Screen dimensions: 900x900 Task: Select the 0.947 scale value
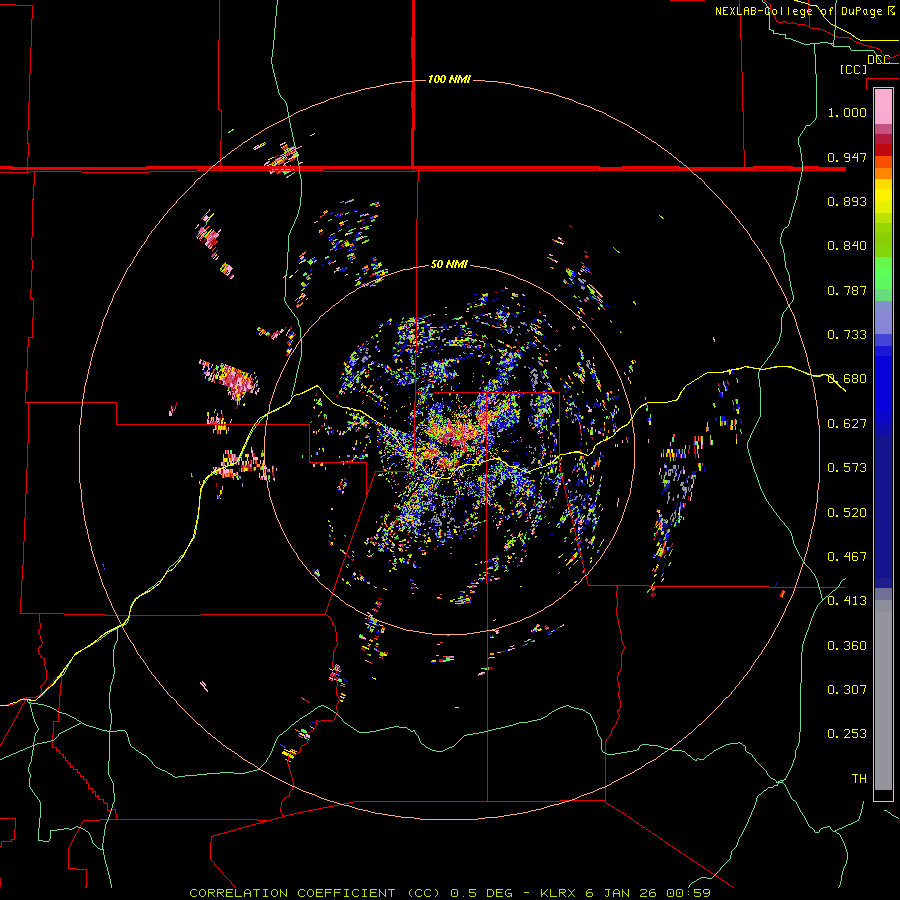coord(847,157)
